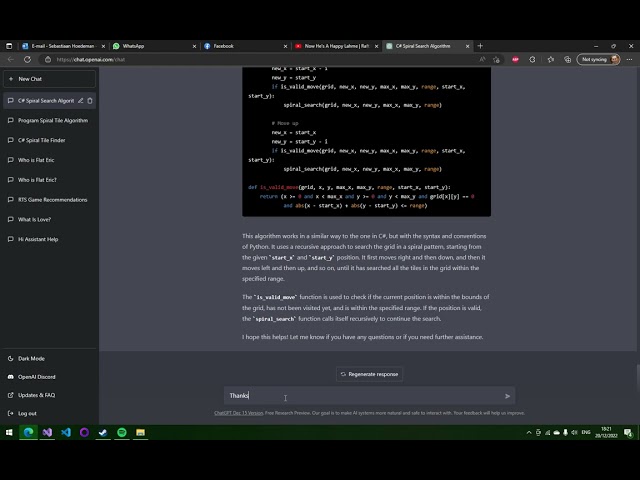Open File Explorer from taskbar
The width and height of the screenshot is (640, 480).
pos(140,432)
